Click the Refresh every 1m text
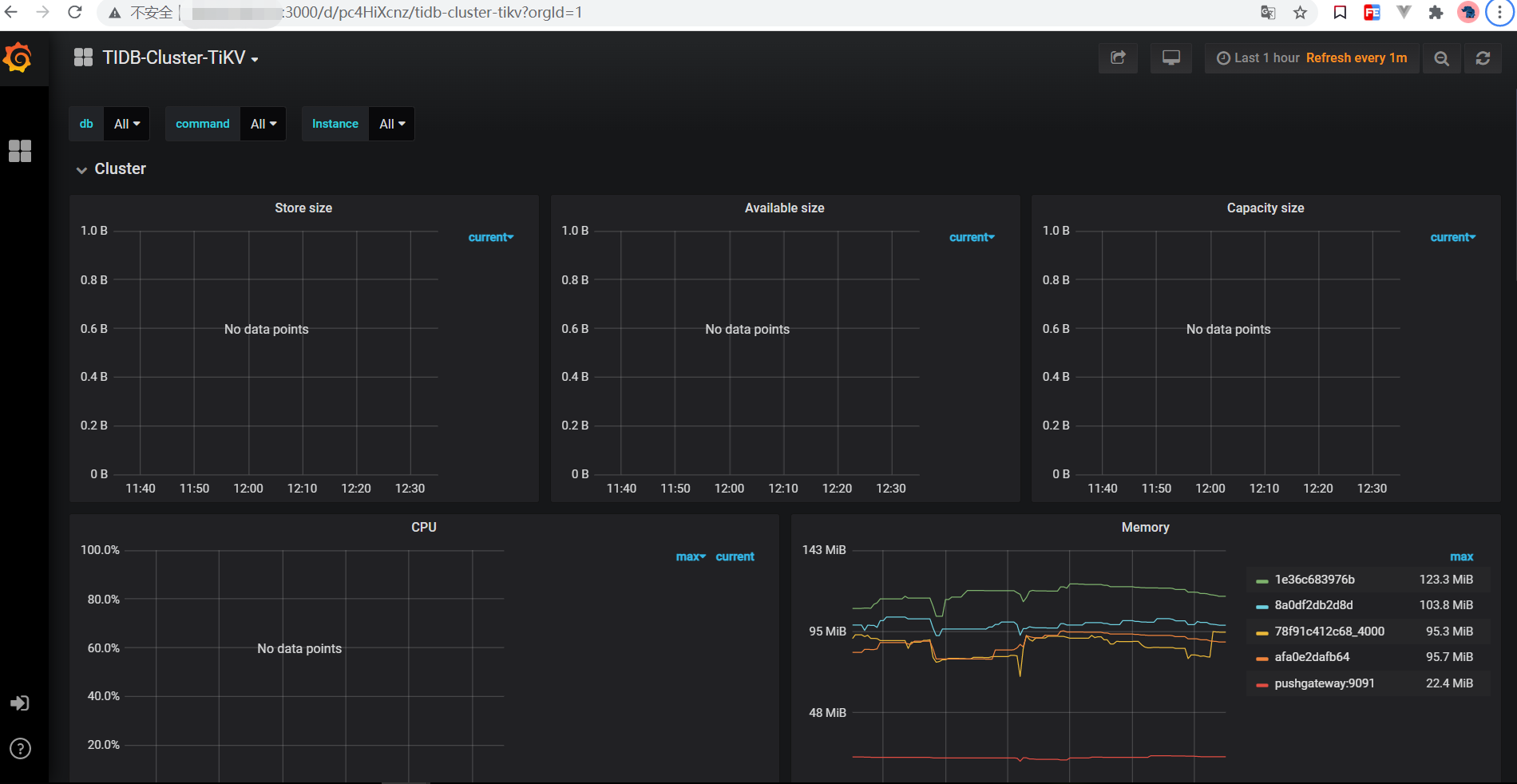 [1357, 58]
